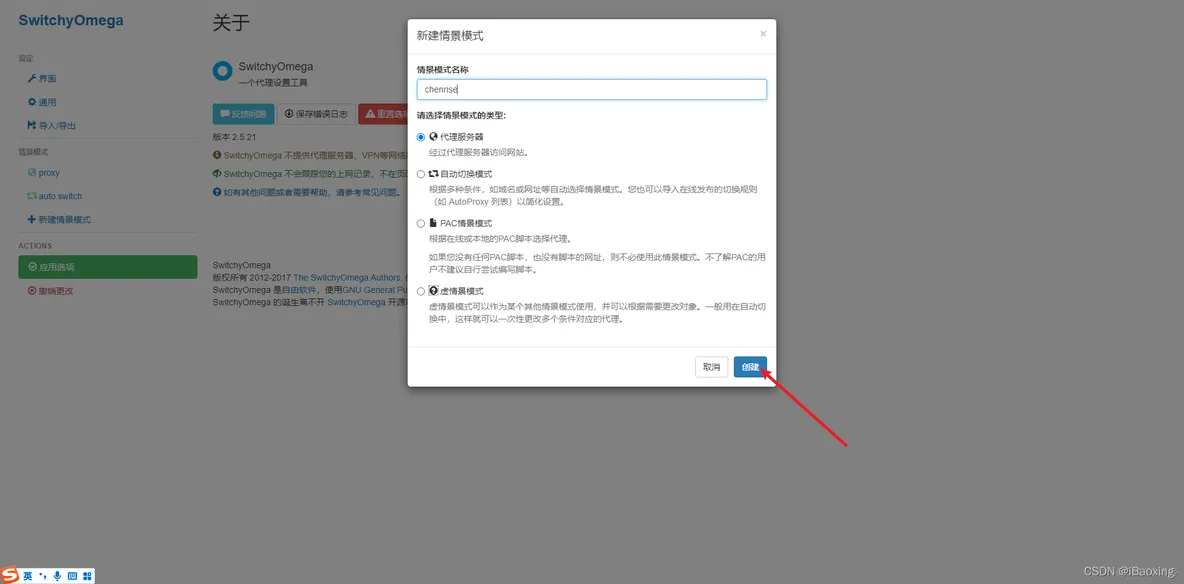This screenshot has height=584, width=1184.
Task: Toggle the punctuation mode in IME bar
Action: coord(42,576)
